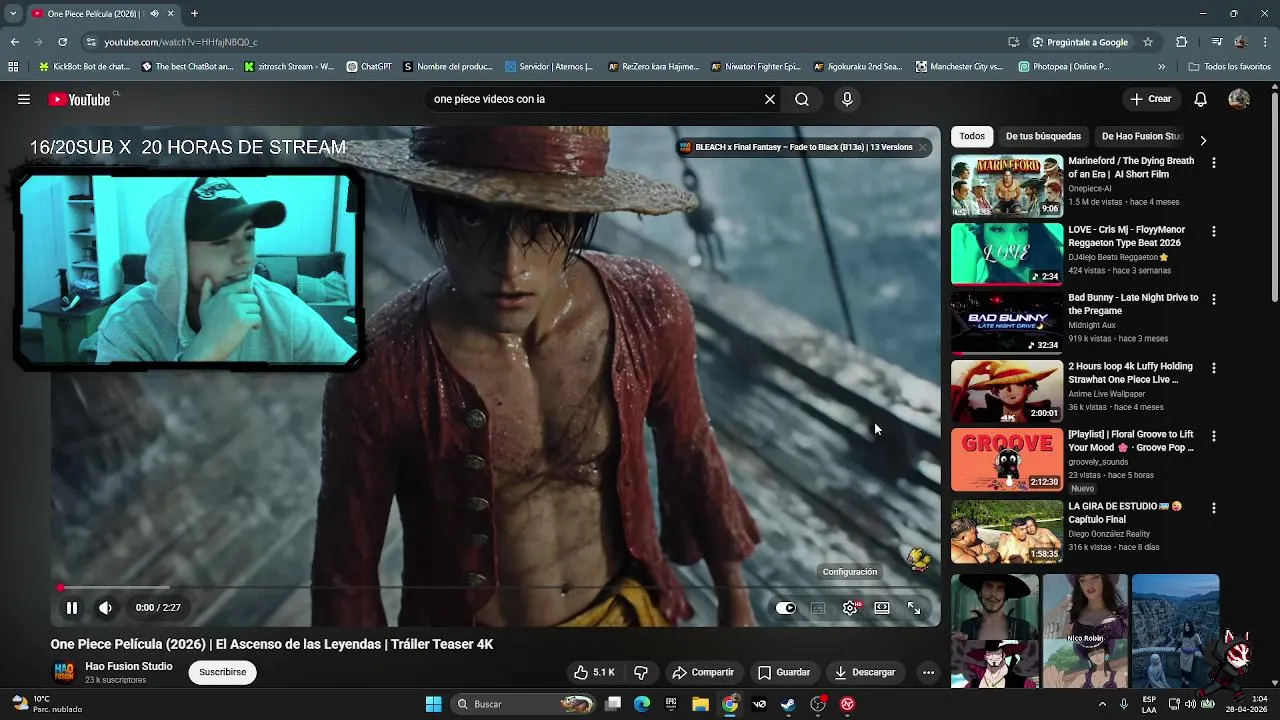Mute the video volume
The height and width of the screenshot is (720, 1280).
(105, 608)
